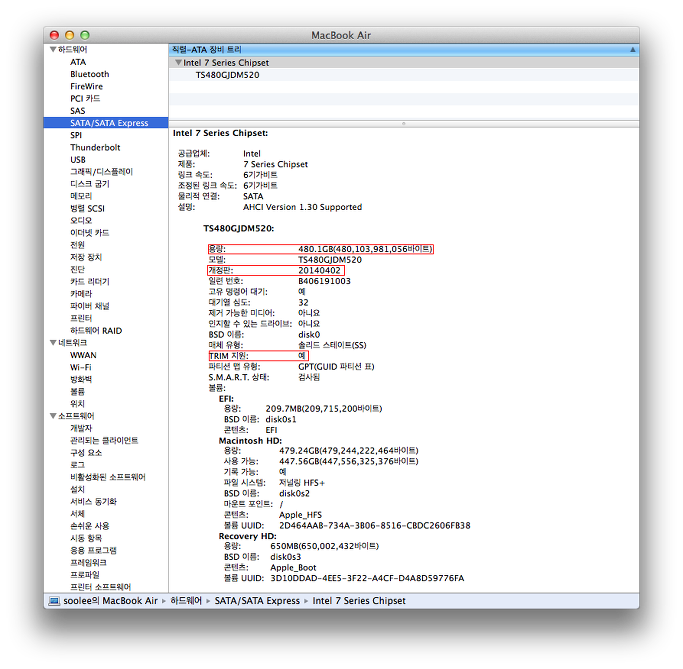The image size is (683, 669).
Task: Select TS480GJDM520 drive in the device tree
Action: (x=227, y=75)
